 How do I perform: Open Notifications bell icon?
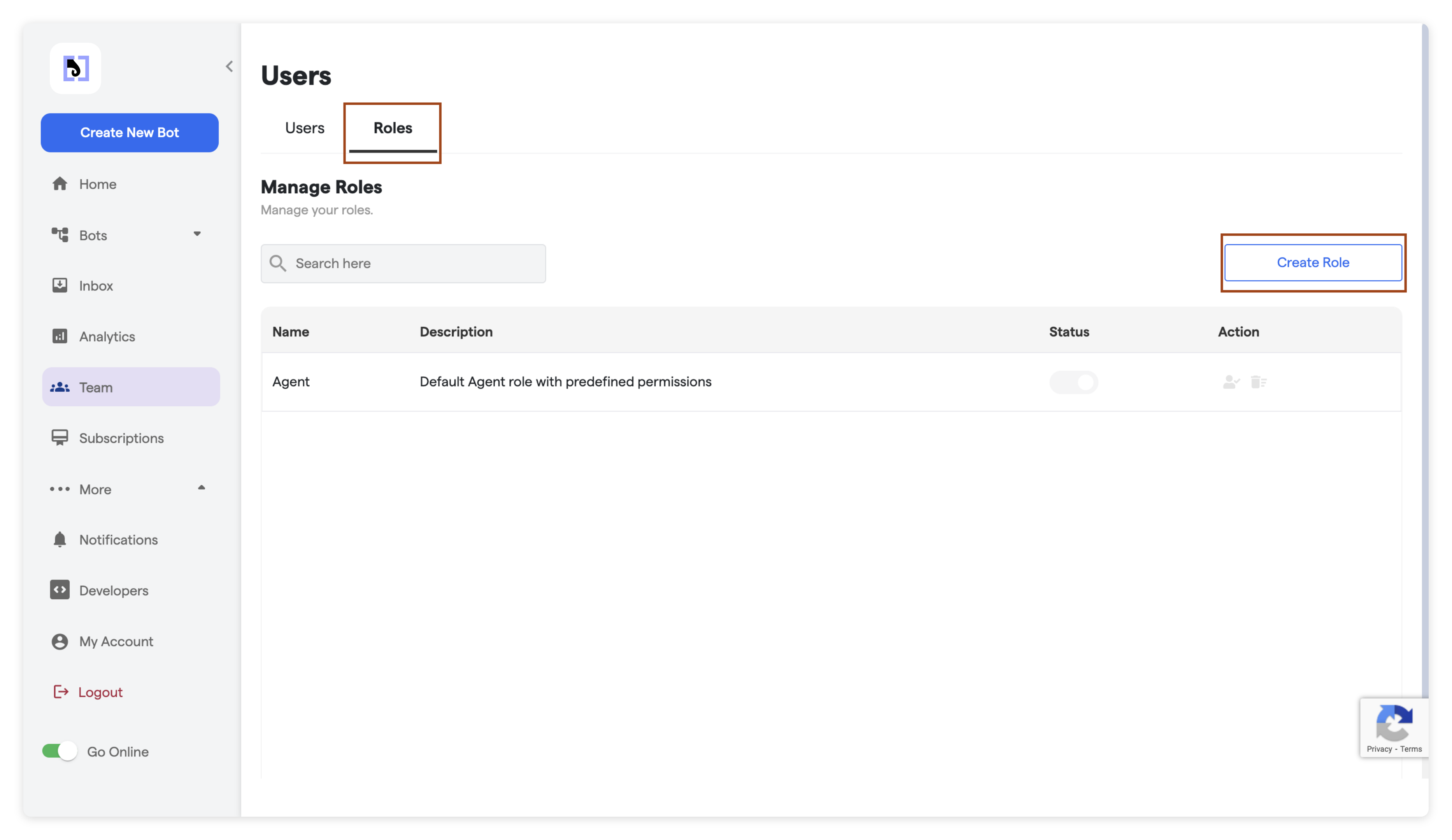(60, 539)
